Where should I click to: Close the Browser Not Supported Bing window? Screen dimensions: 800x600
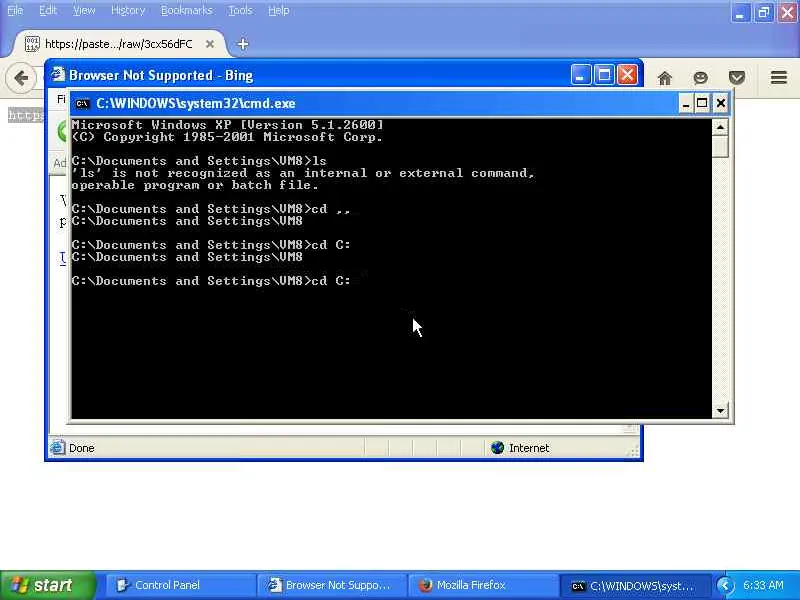(628, 76)
